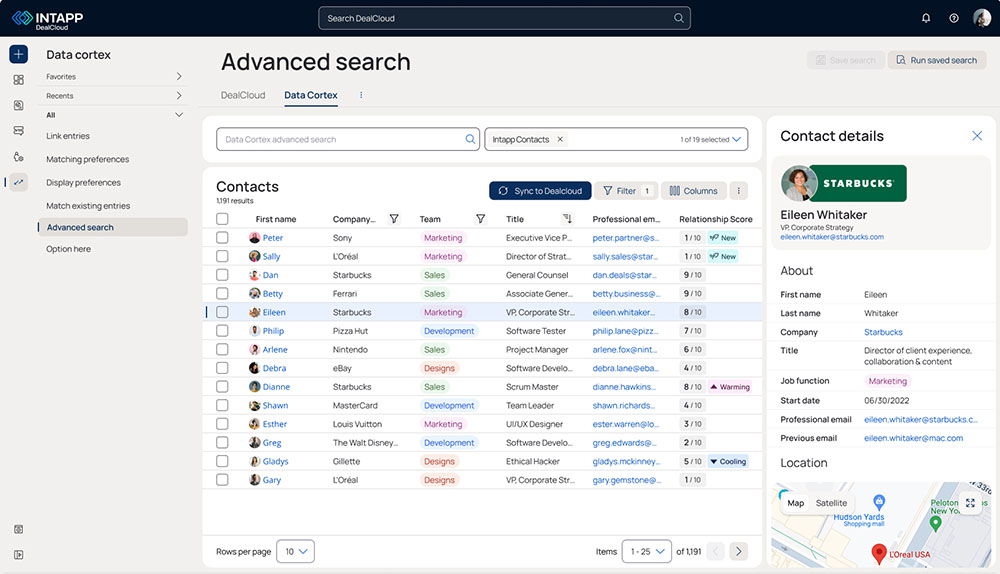Focus the Data Cortex advanced search field

(348, 139)
